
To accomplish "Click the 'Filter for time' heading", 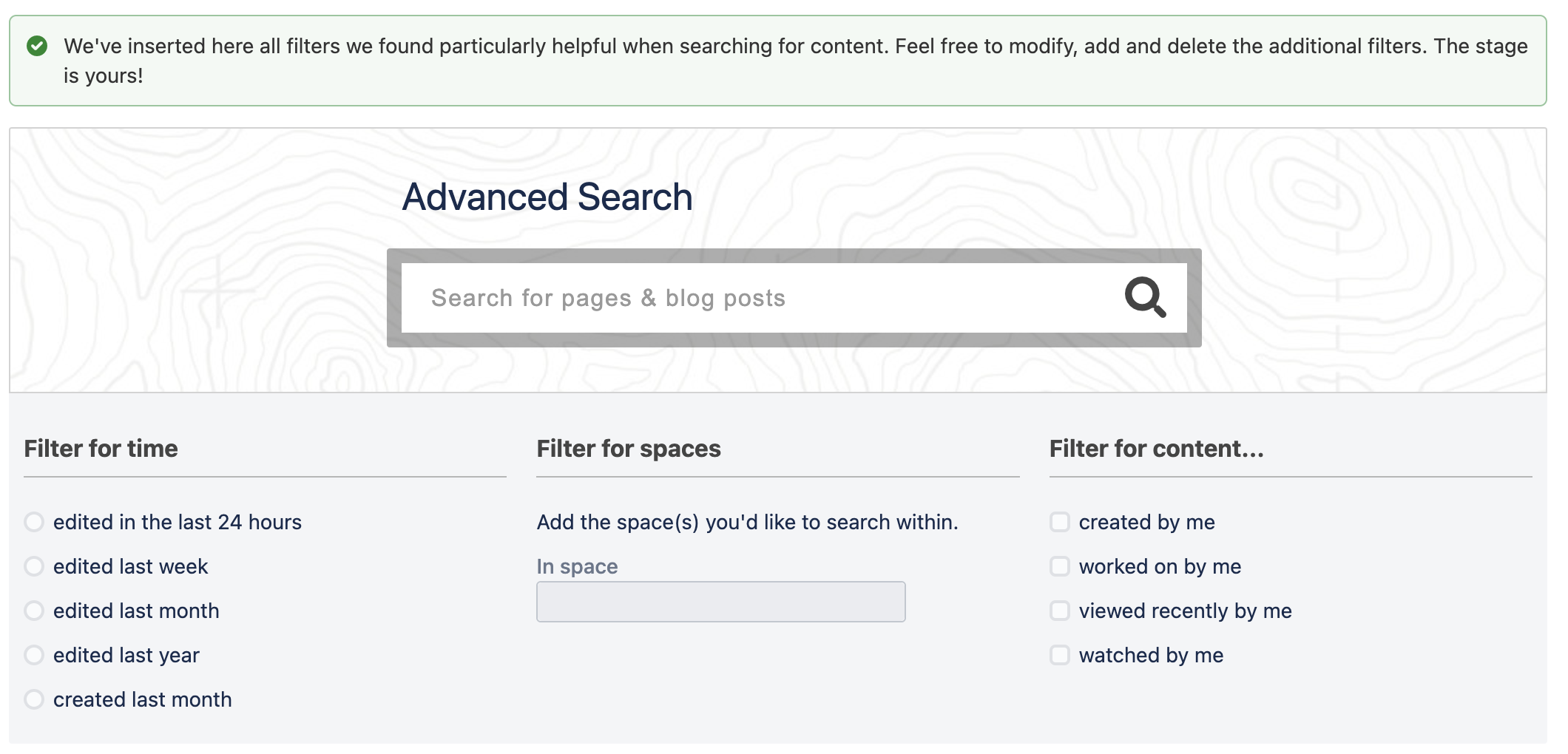I will point(101,449).
